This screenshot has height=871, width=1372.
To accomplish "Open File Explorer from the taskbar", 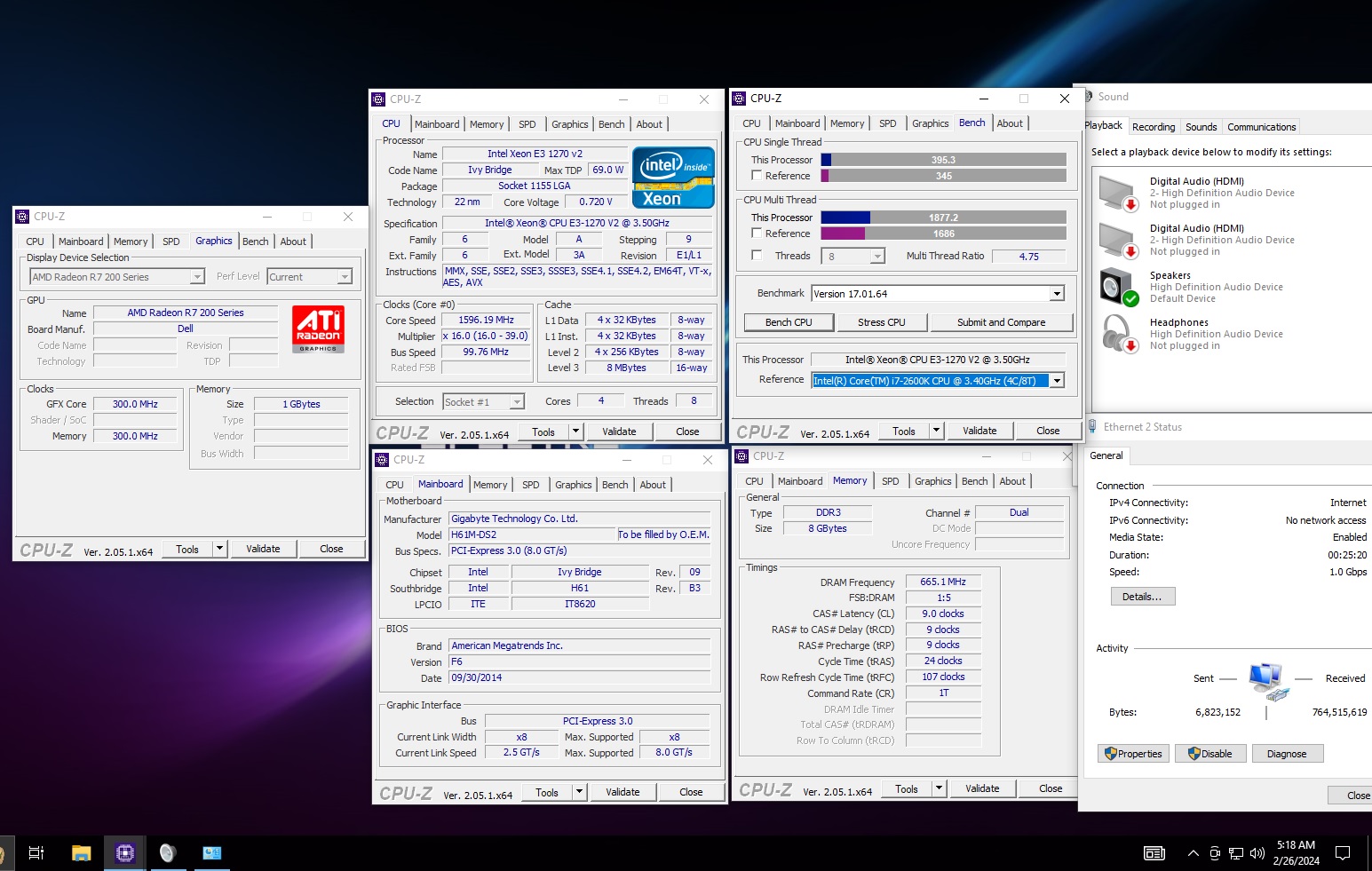I will point(81,852).
